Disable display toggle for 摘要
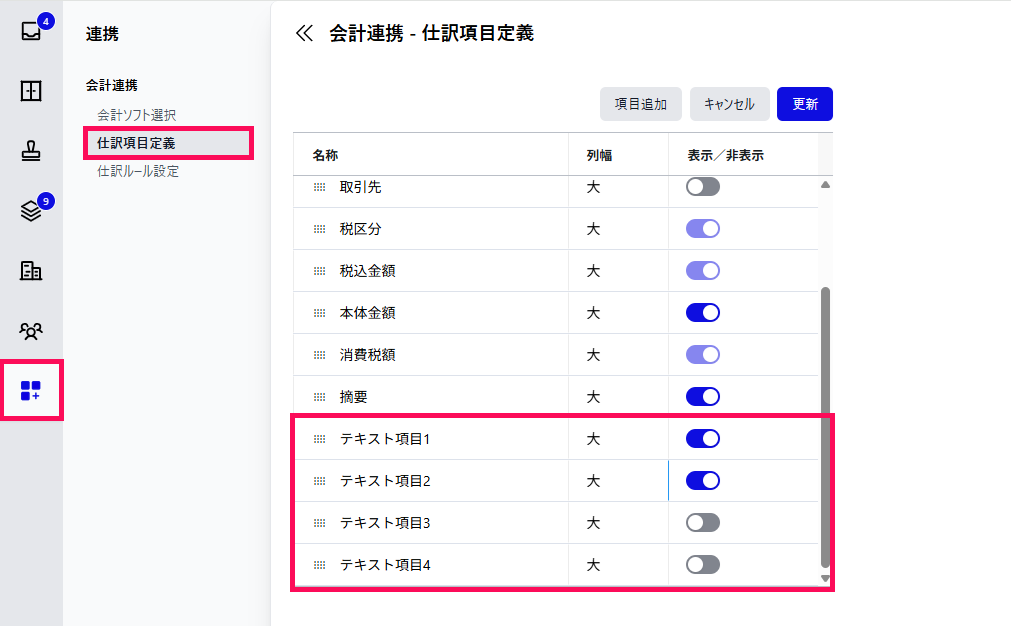Viewport: 1011px width, 626px height. 703,396
